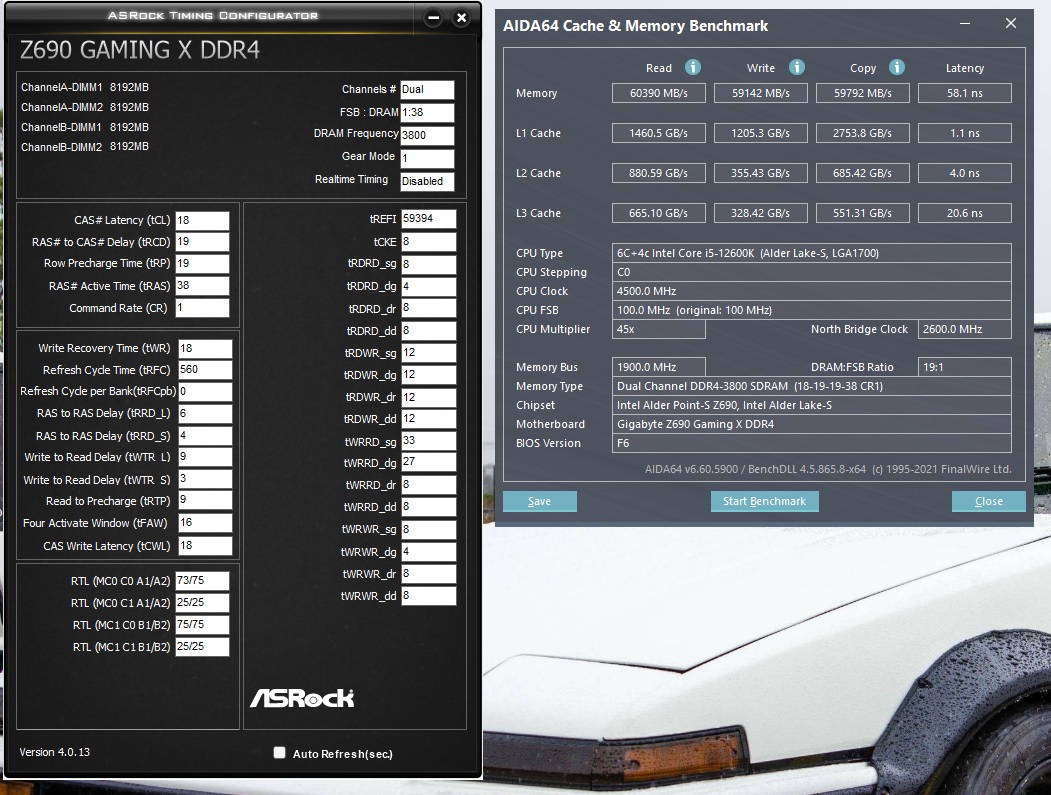
Task: Click the Save button in AIDA64
Action: pos(540,501)
